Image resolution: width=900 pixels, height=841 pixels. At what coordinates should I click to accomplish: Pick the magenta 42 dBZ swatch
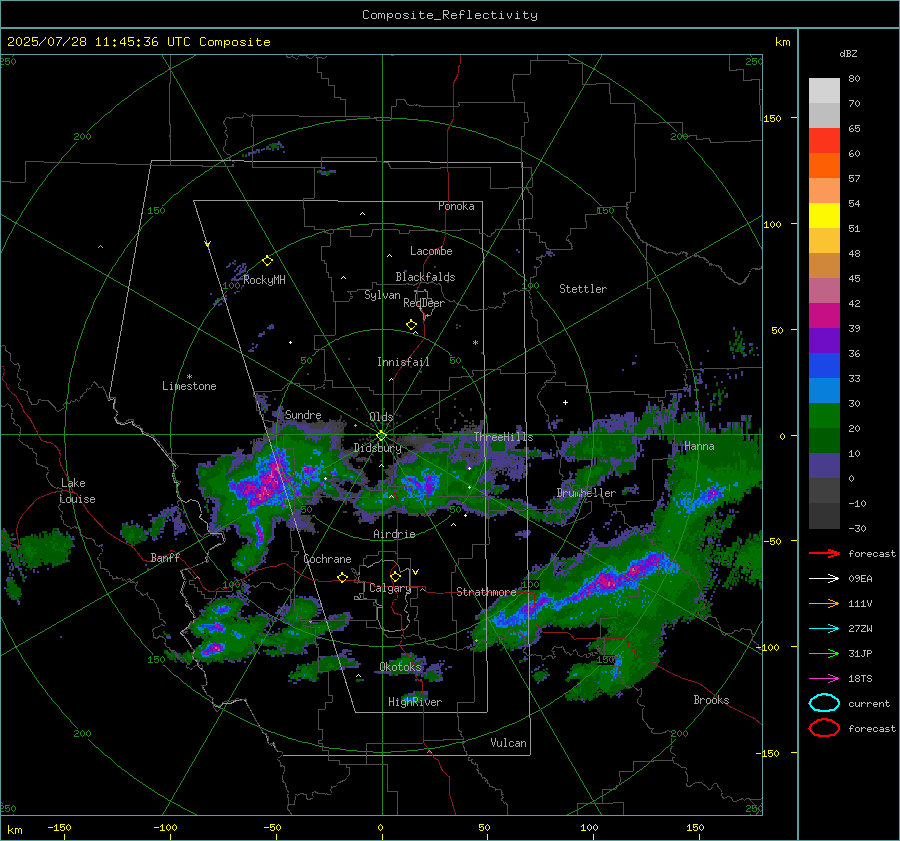[x=824, y=316]
